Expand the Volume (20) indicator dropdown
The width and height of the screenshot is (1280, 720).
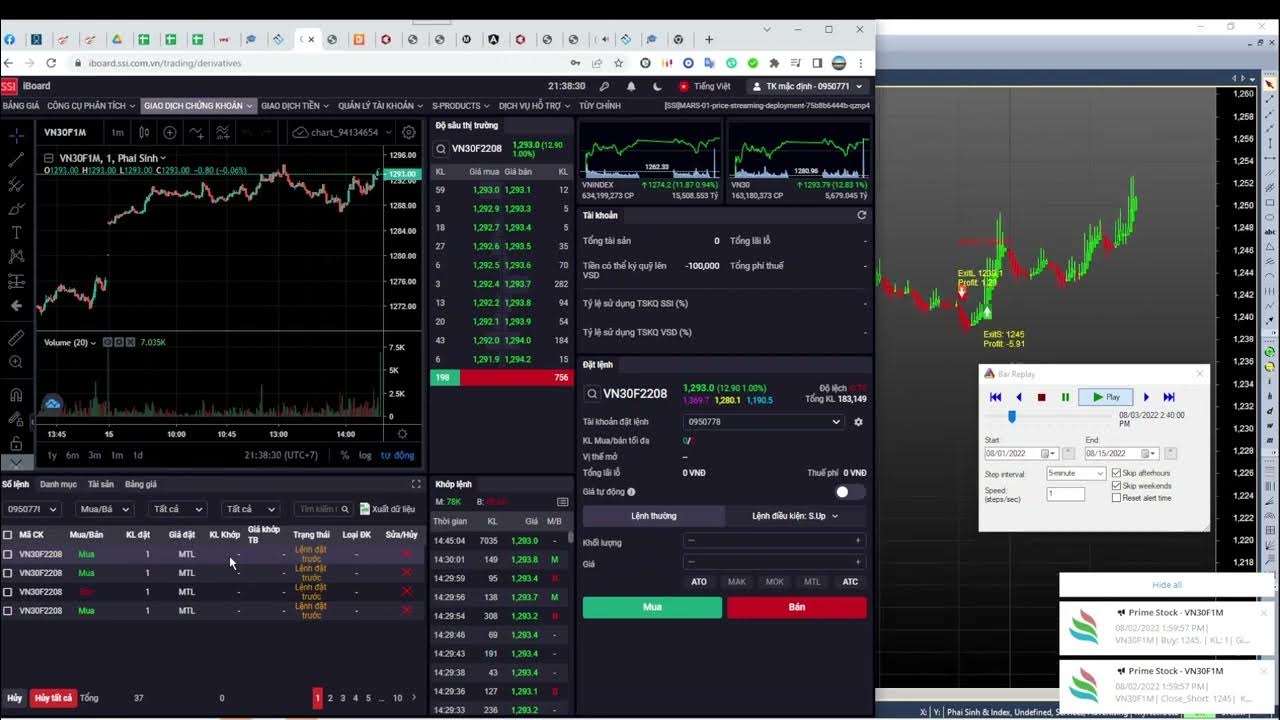pyautogui.click(x=93, y=343)
